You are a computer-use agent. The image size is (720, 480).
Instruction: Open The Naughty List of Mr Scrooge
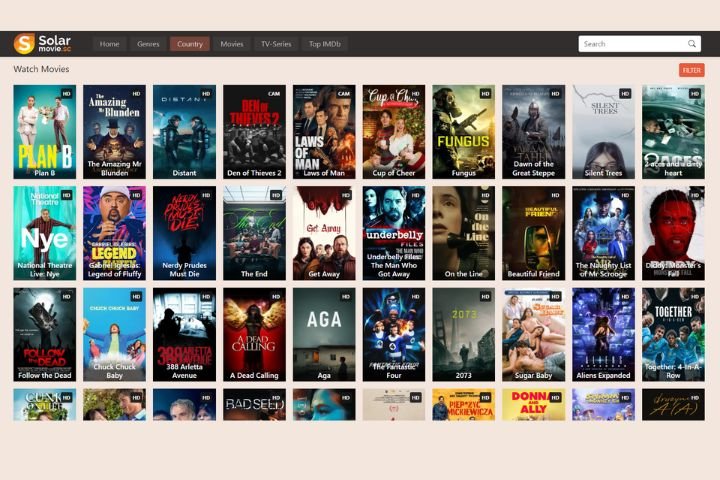coord(603,233)
